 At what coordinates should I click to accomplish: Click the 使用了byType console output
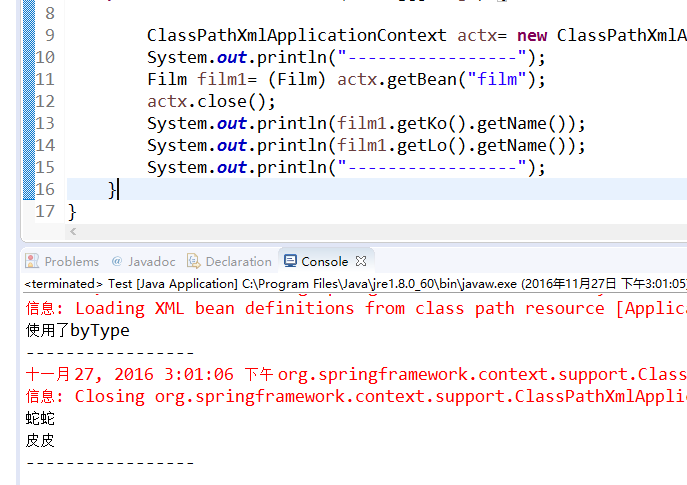point(78,330)
